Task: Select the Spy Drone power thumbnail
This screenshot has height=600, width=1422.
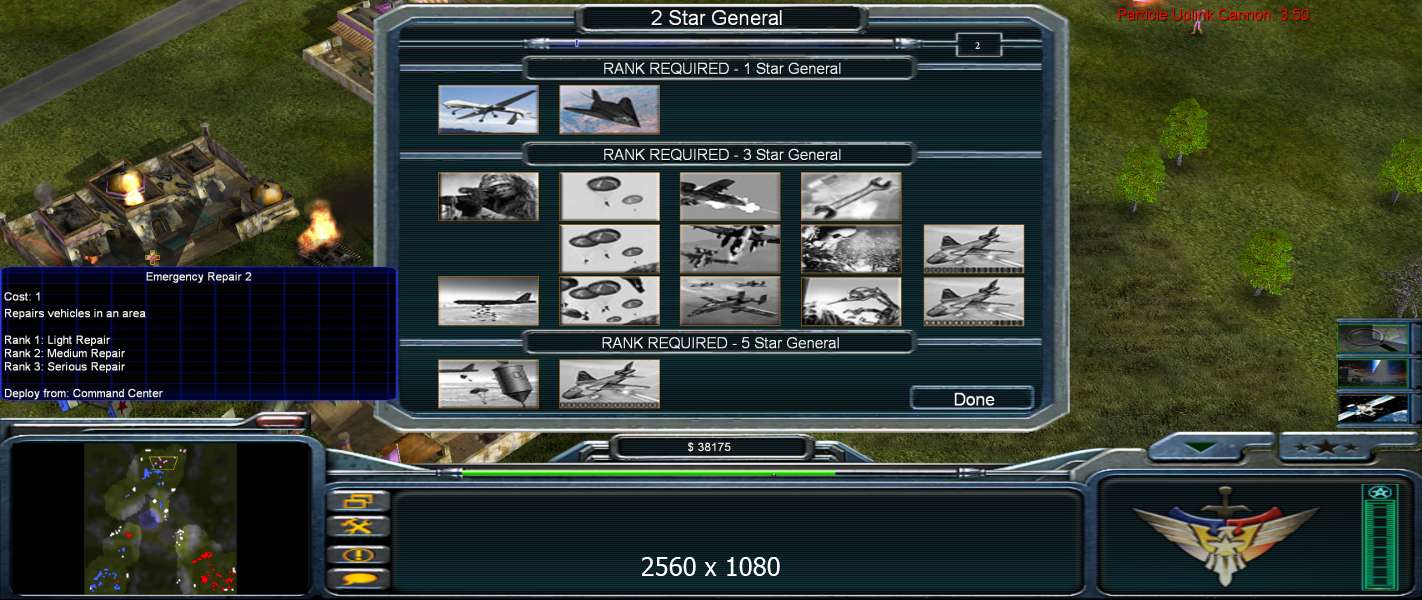Action: (488, 110)
